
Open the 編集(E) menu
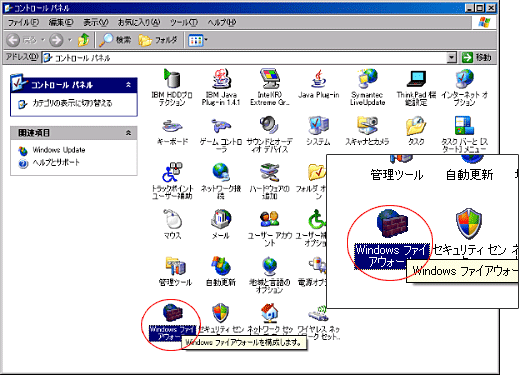[61, 23]
